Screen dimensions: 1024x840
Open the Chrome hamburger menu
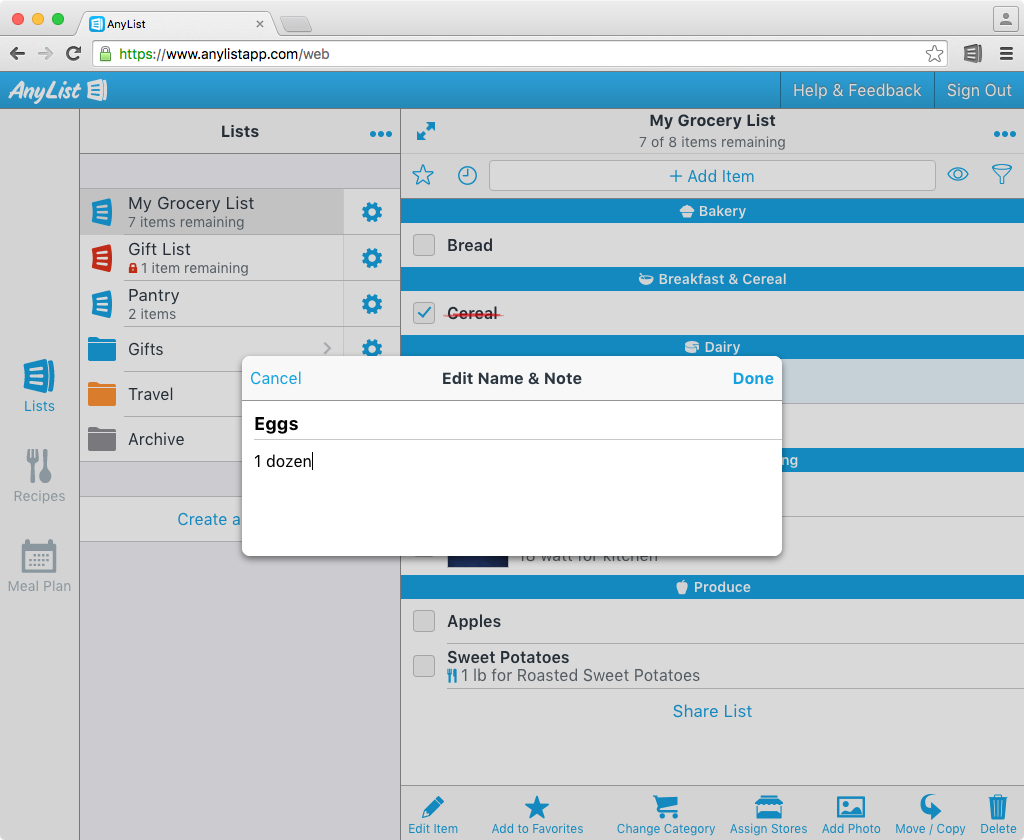click(x=1006, y=54)
